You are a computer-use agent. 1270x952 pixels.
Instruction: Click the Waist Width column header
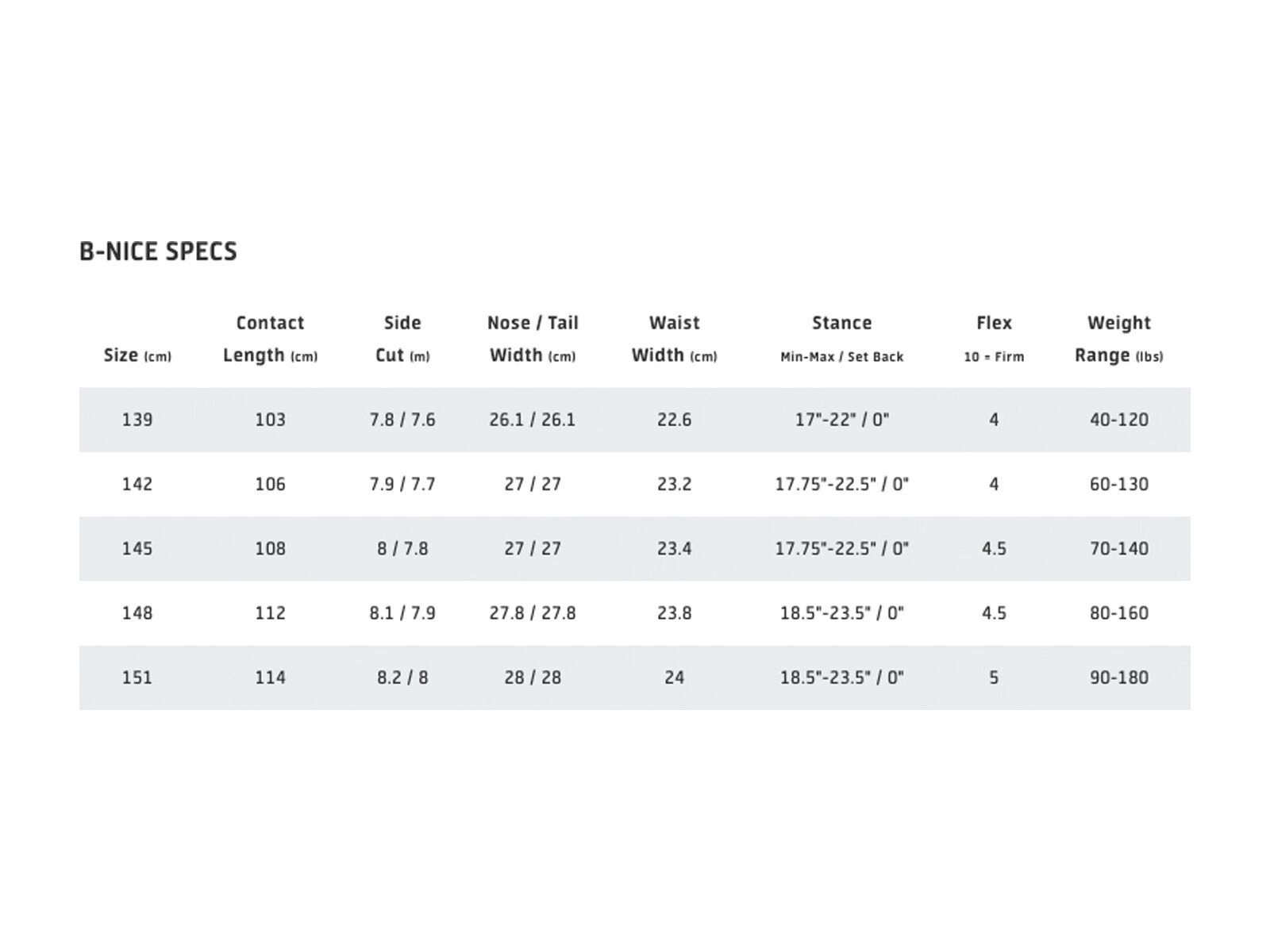(x=674, y=339)
